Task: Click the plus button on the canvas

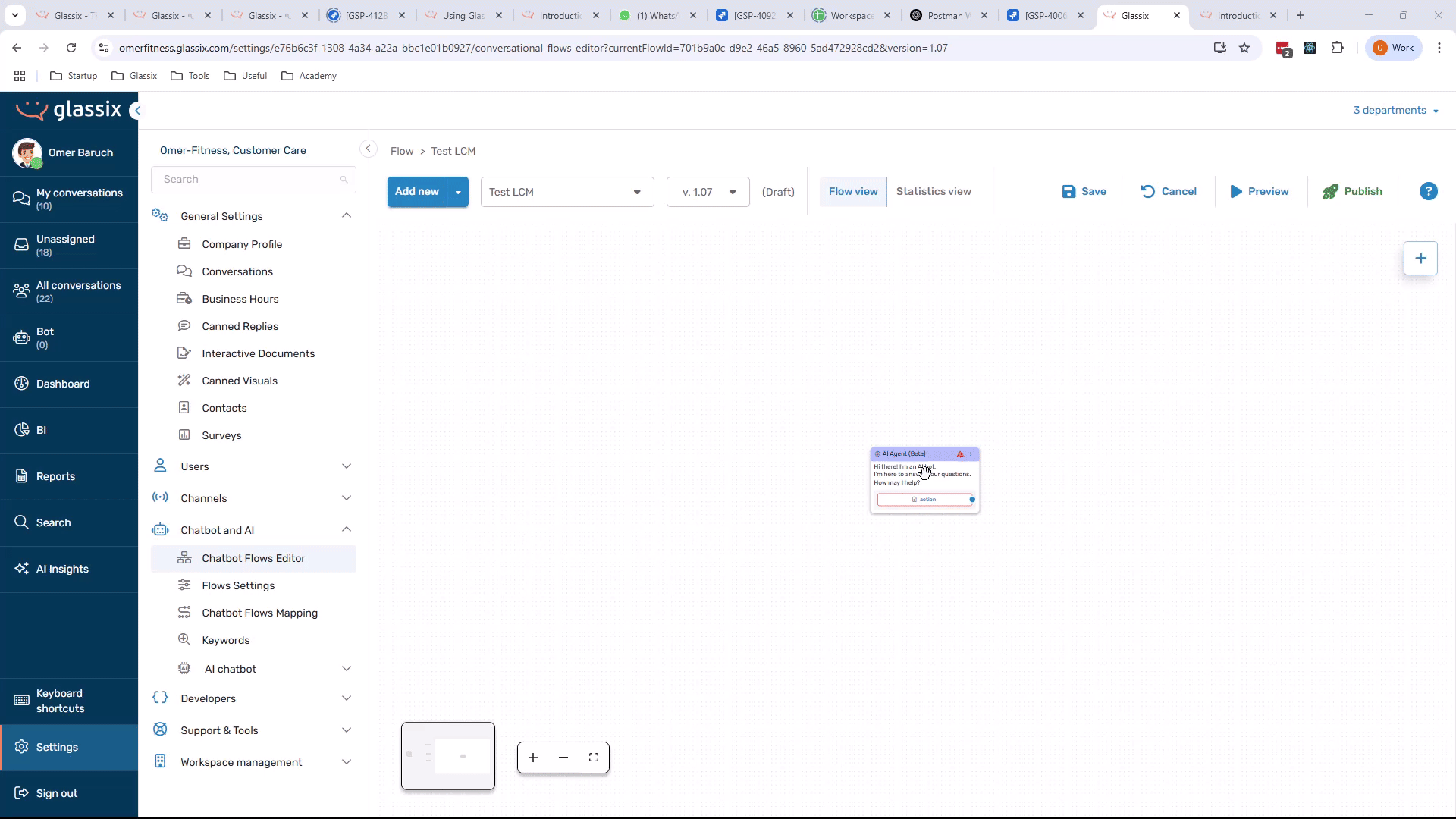Action: tap(1420, 258)
